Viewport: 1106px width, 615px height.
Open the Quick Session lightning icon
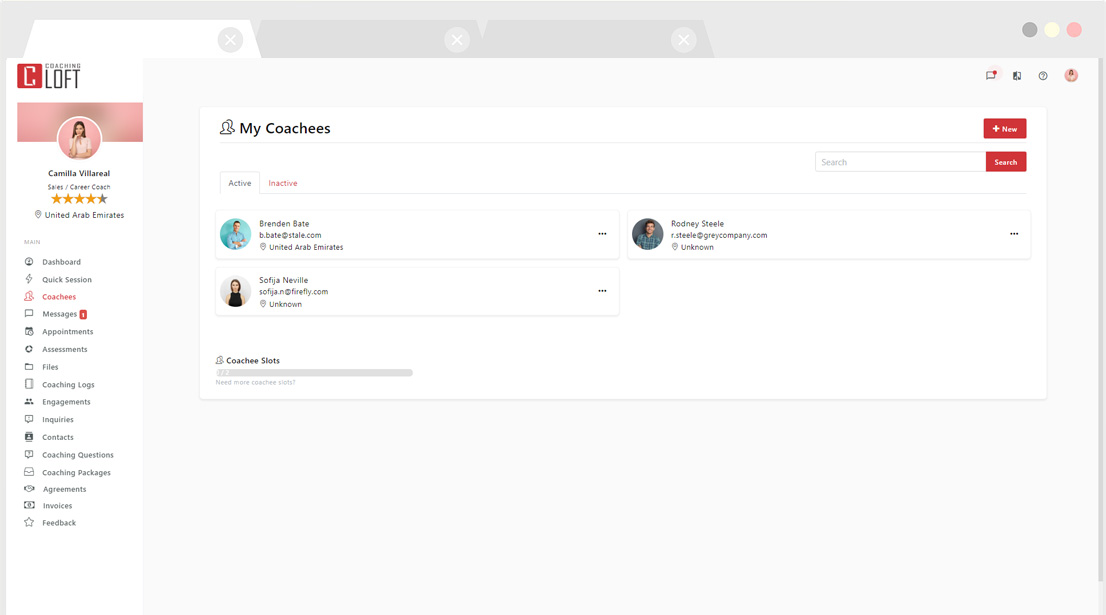29,279
